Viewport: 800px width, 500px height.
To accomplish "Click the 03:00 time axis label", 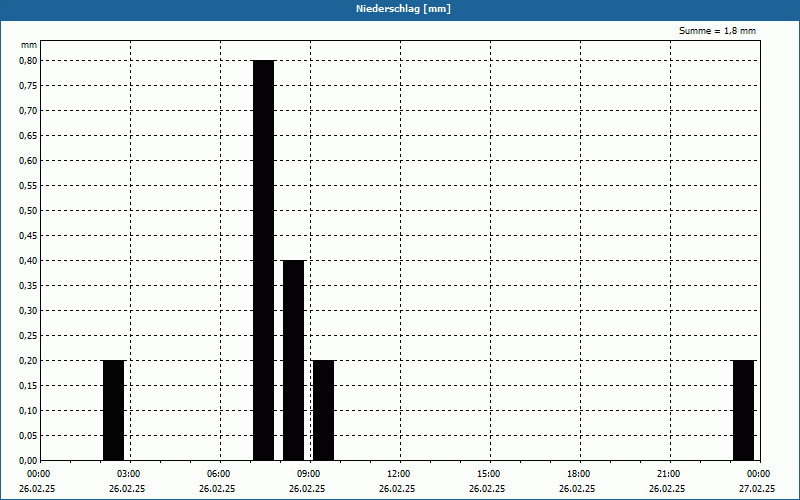I will click(x=128, y=474).
